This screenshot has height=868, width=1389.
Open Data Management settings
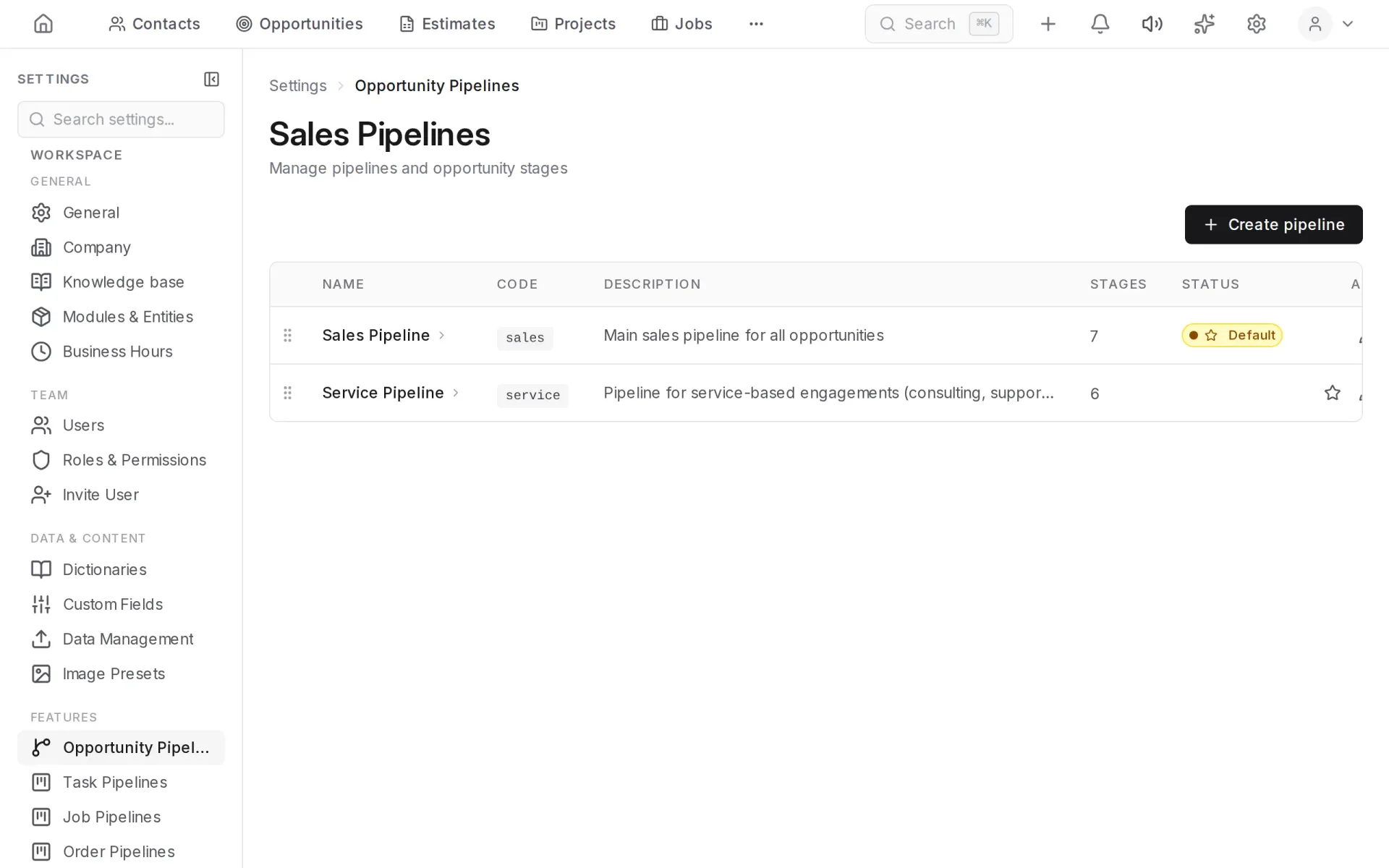pos(121,639)
